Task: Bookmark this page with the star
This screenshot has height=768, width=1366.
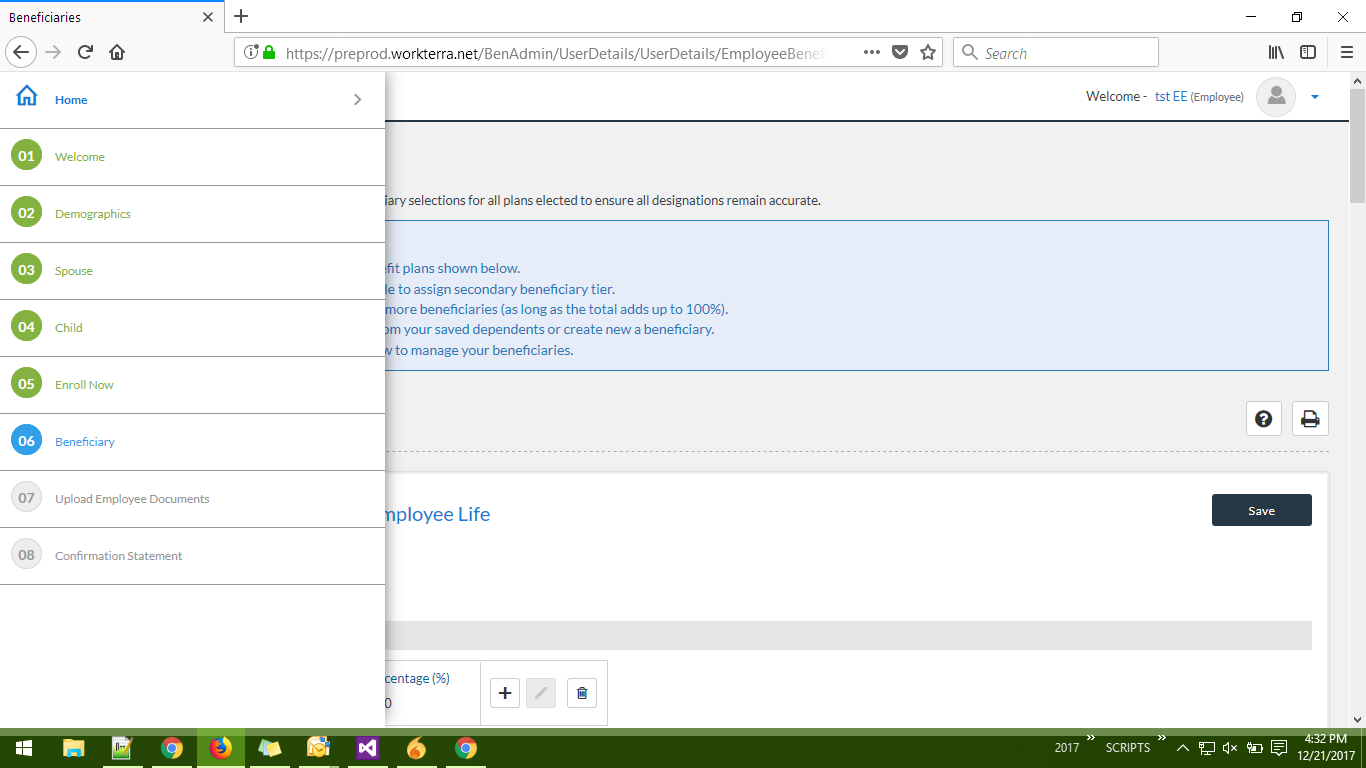Action: point(928,52)
